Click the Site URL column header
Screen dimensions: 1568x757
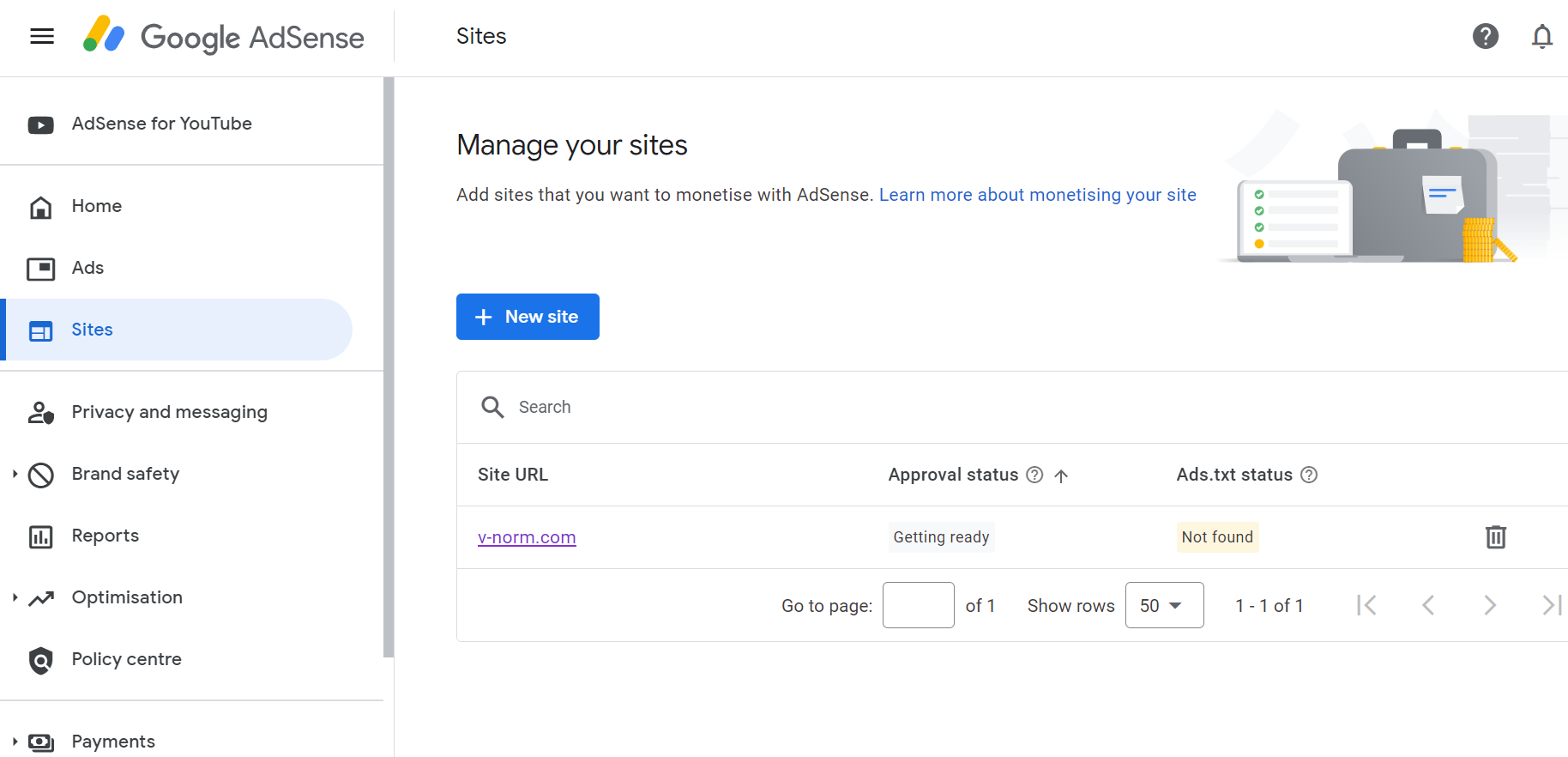[513, 475]
